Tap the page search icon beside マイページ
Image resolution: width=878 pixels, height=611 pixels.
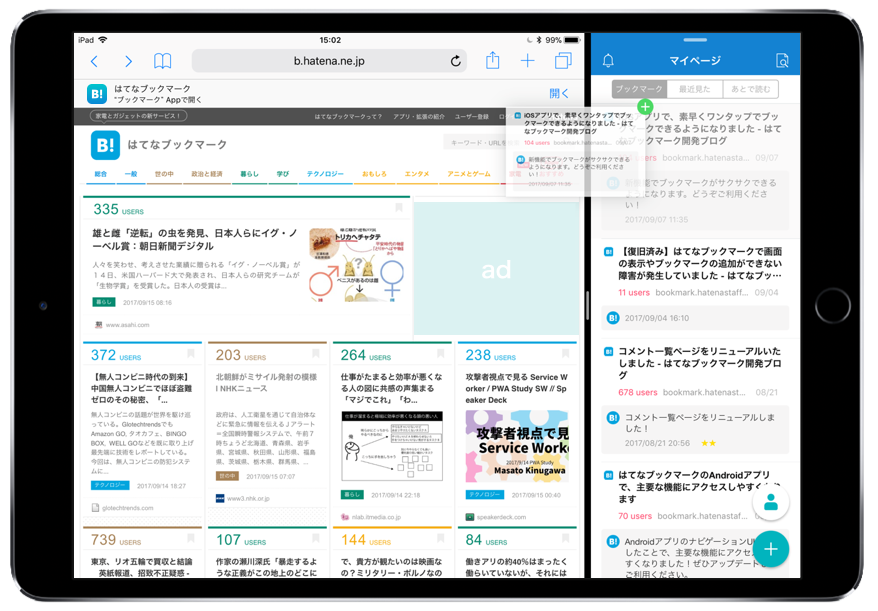[x=783, y=60]
